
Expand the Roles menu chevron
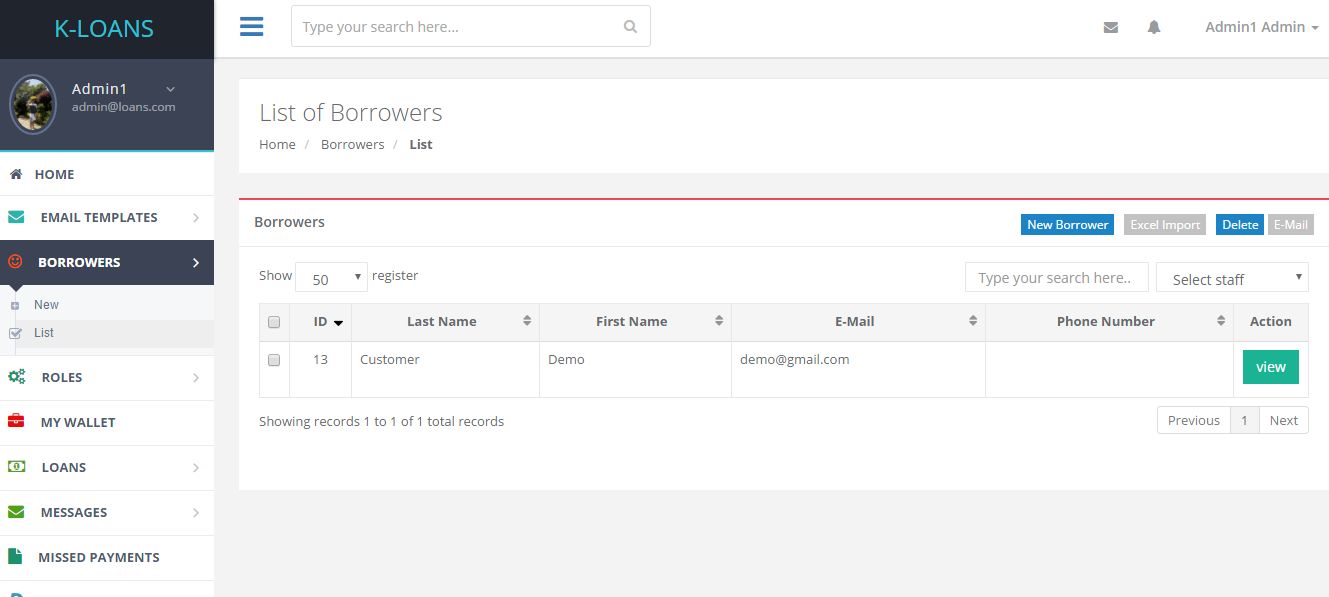(195, 377)
